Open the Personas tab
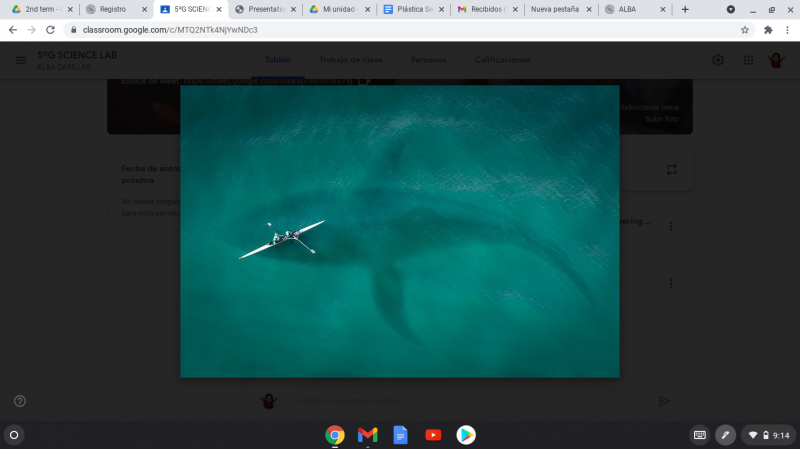 (429, 60)
